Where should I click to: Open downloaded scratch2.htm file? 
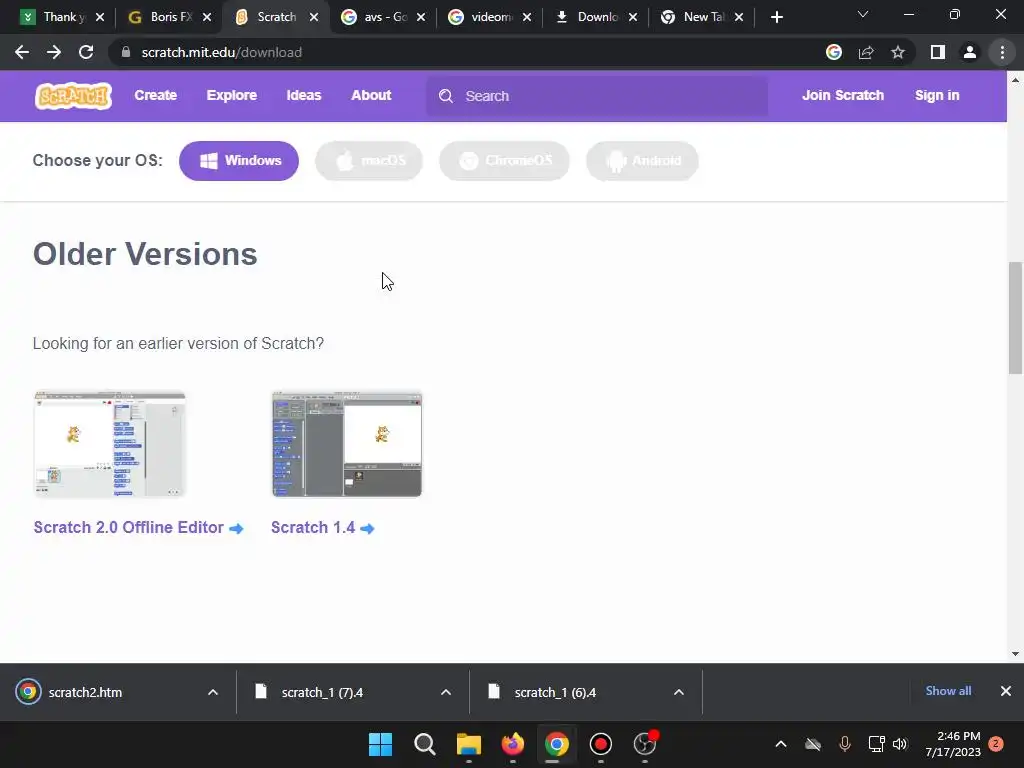85,692
